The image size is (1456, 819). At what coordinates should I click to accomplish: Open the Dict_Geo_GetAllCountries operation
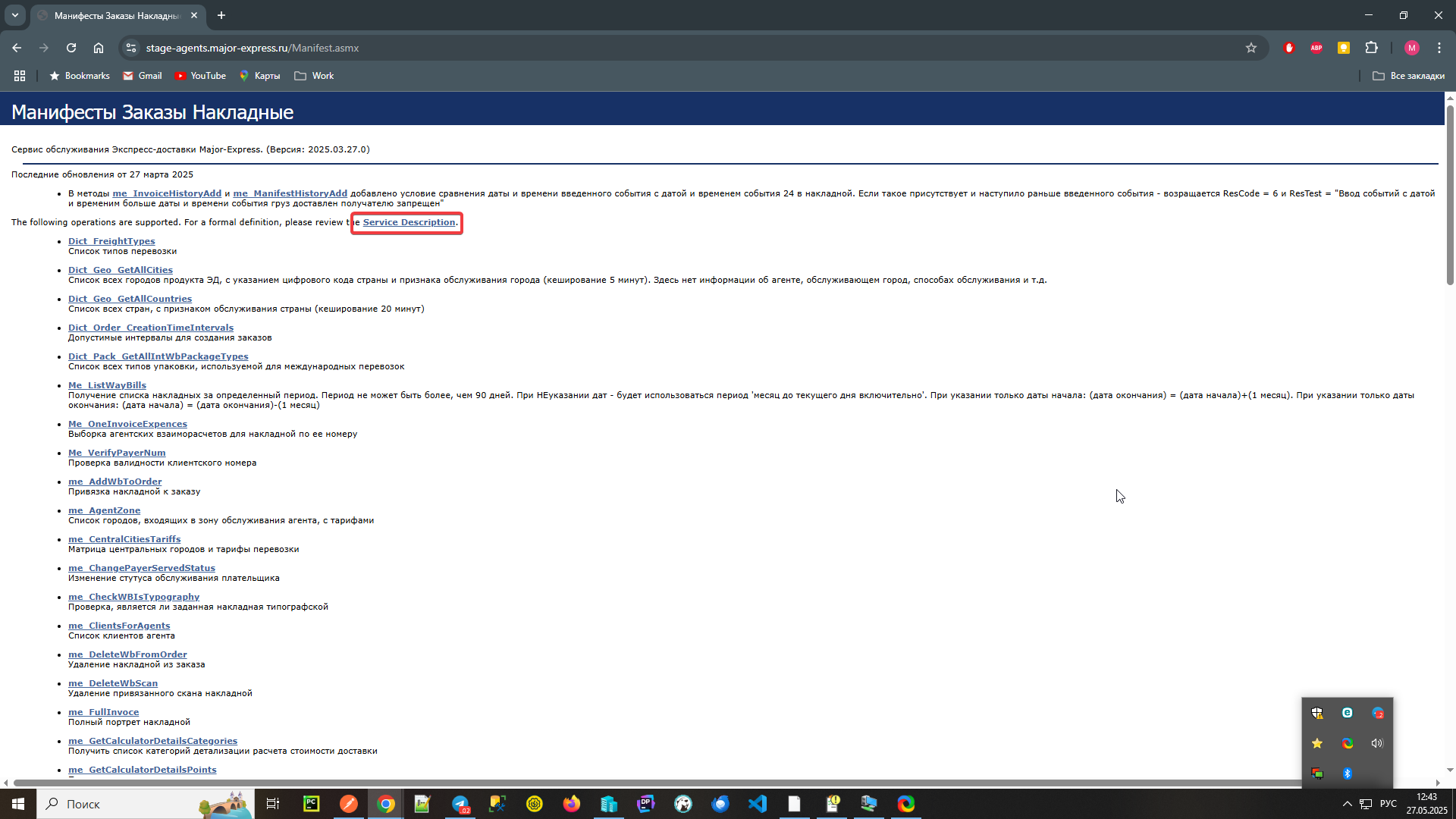130,299
